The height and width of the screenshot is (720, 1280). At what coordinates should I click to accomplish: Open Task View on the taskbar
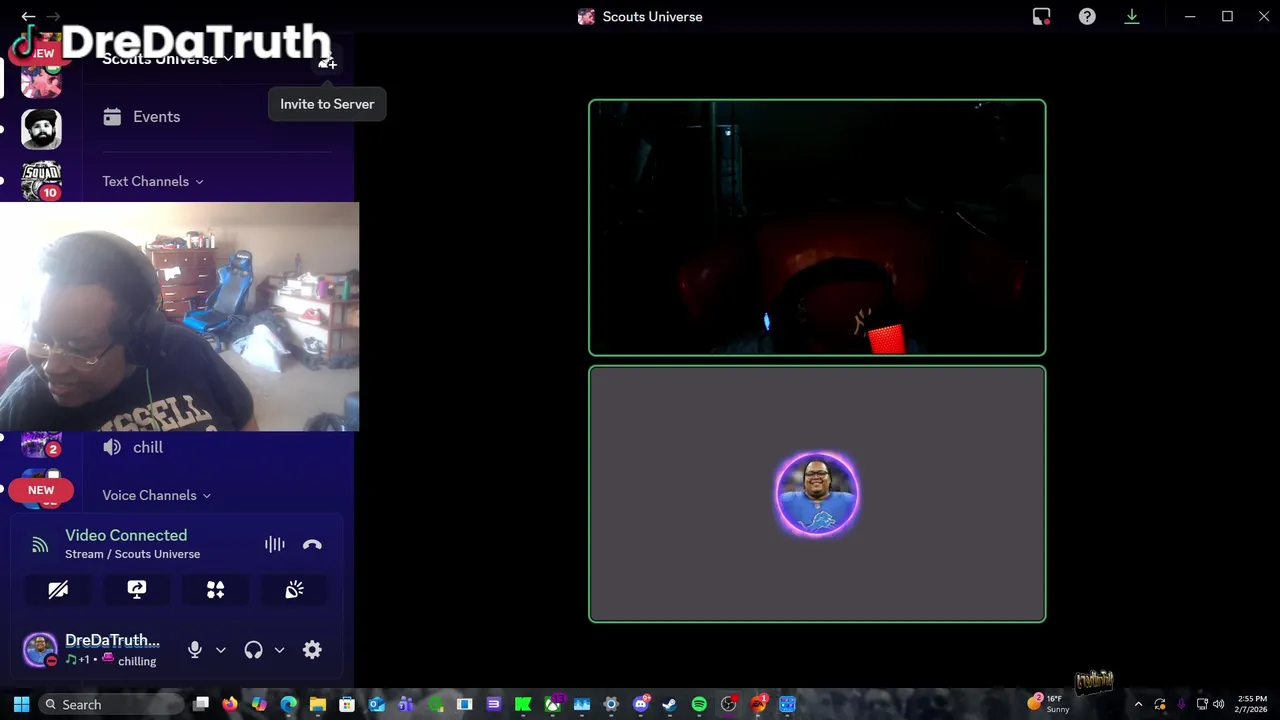(201, 704)
